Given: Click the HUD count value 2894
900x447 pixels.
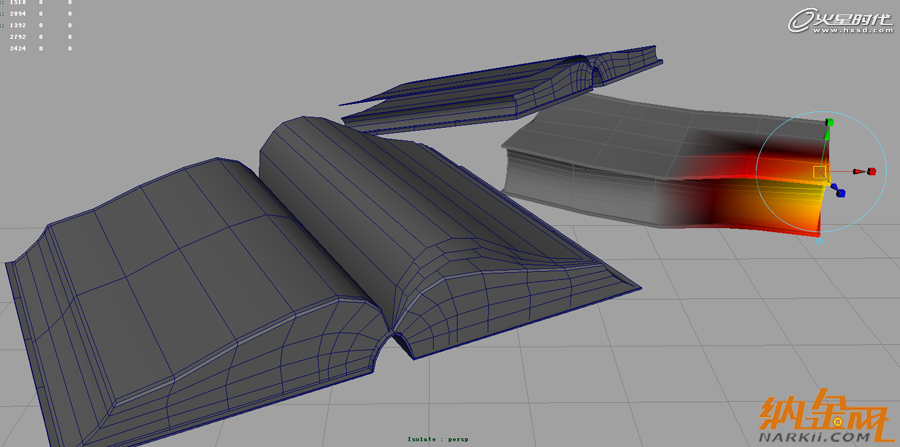Looking at the screenshot, I should [17, 13].
